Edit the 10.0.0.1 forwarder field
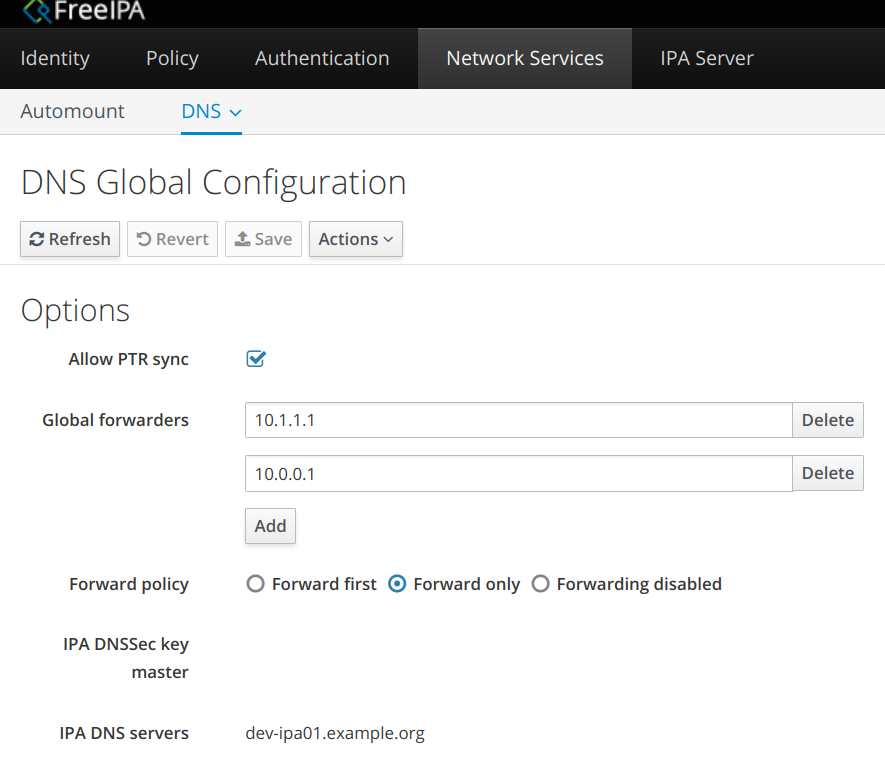The image size is (885, 760). coord(519,473)
